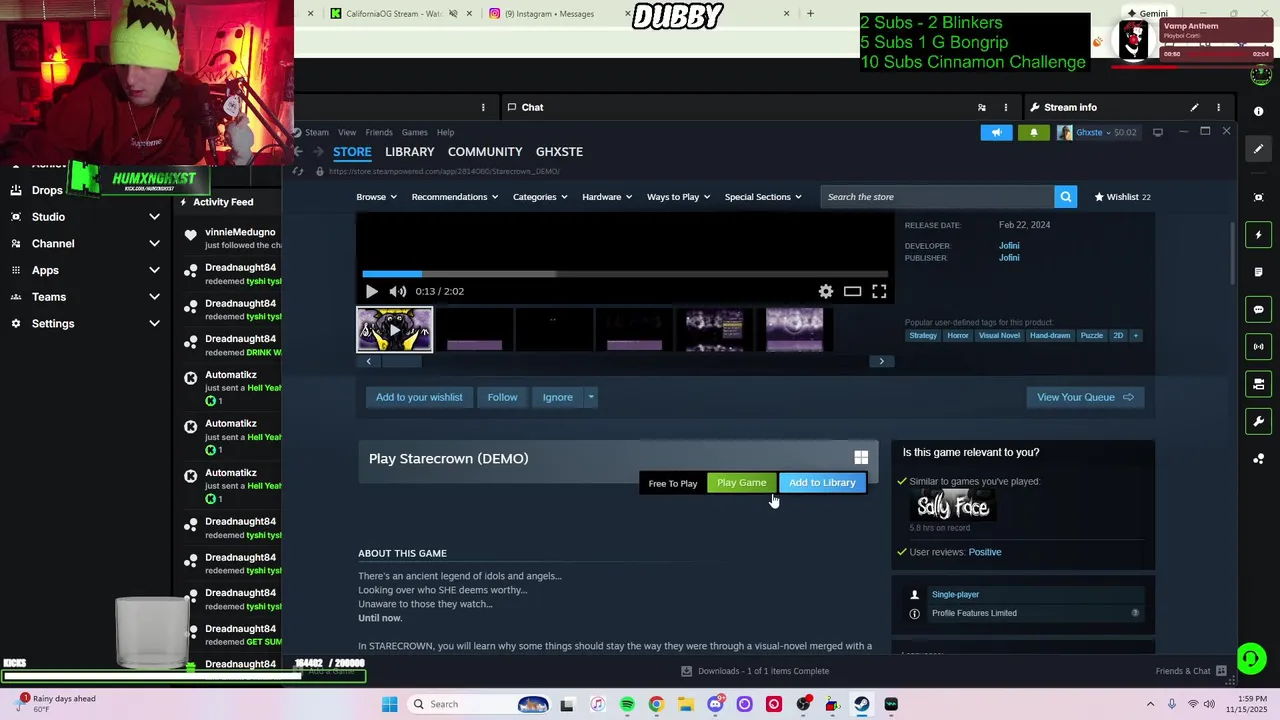
Task: Mute the trailer video volume
Action: pos(398,291)
